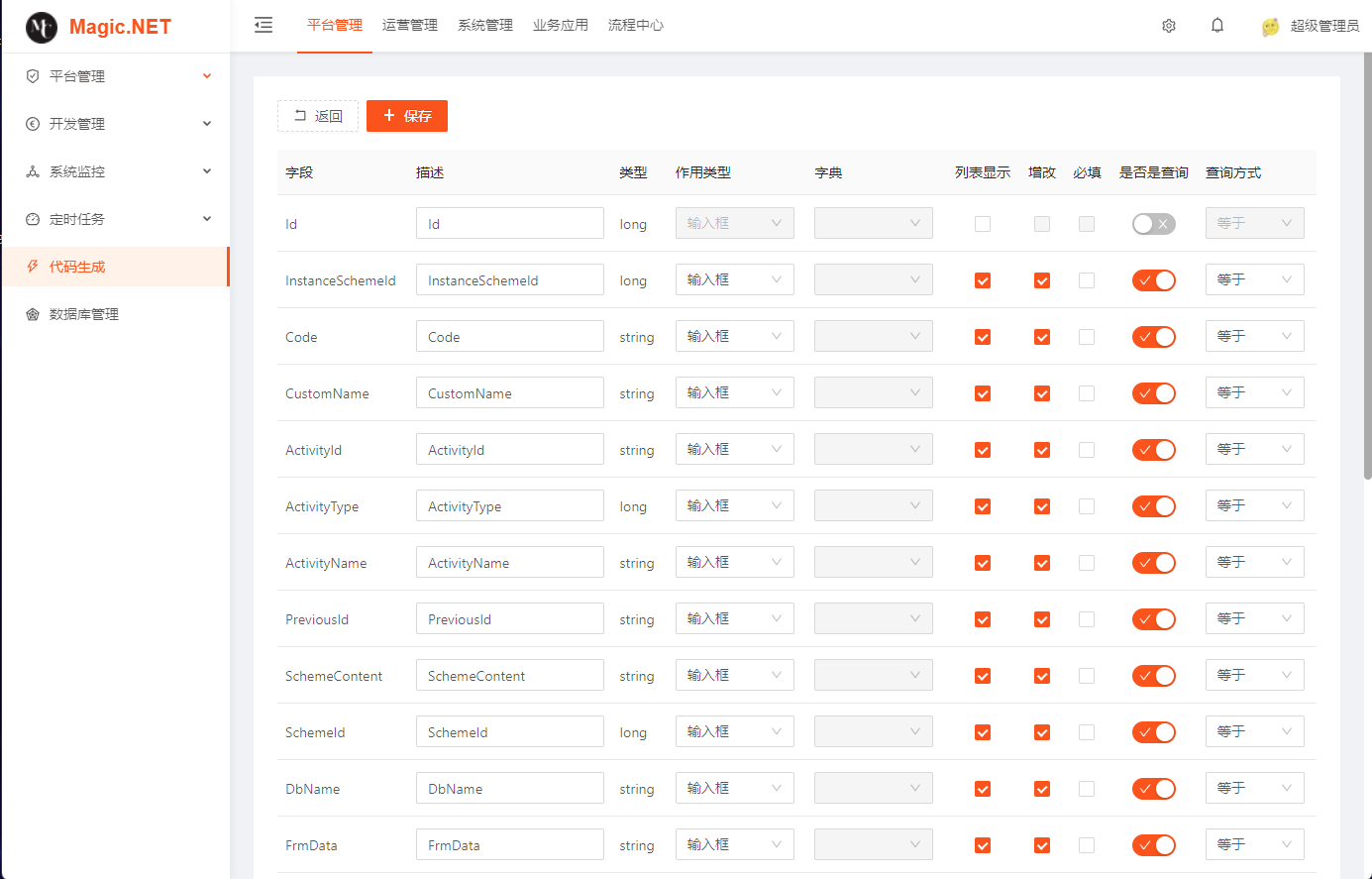Viewport: 1372px width, 879px height.
Task: Click the super admin avatar icon
Action: [x=1271, y=27]
